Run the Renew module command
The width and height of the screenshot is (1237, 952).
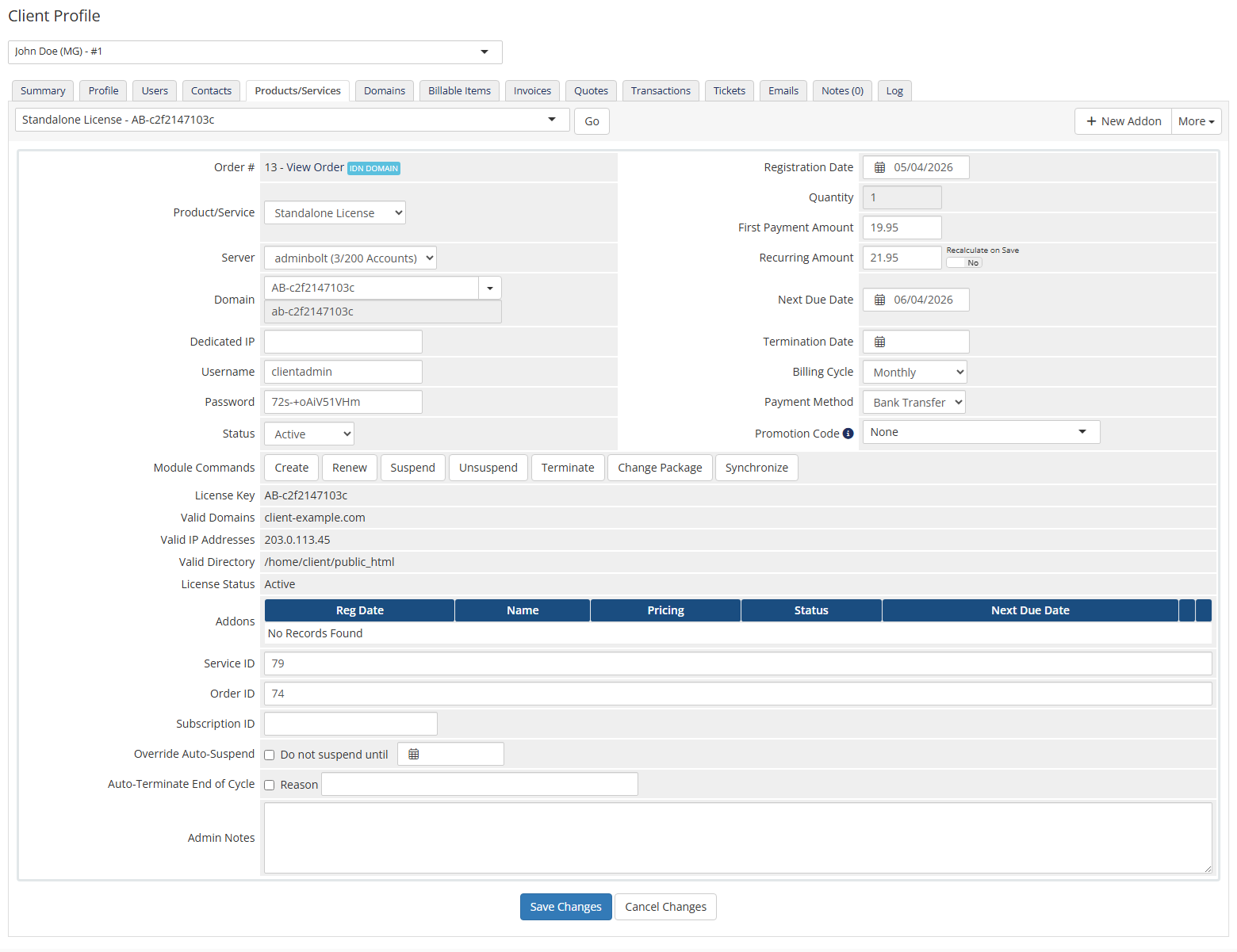350,468
